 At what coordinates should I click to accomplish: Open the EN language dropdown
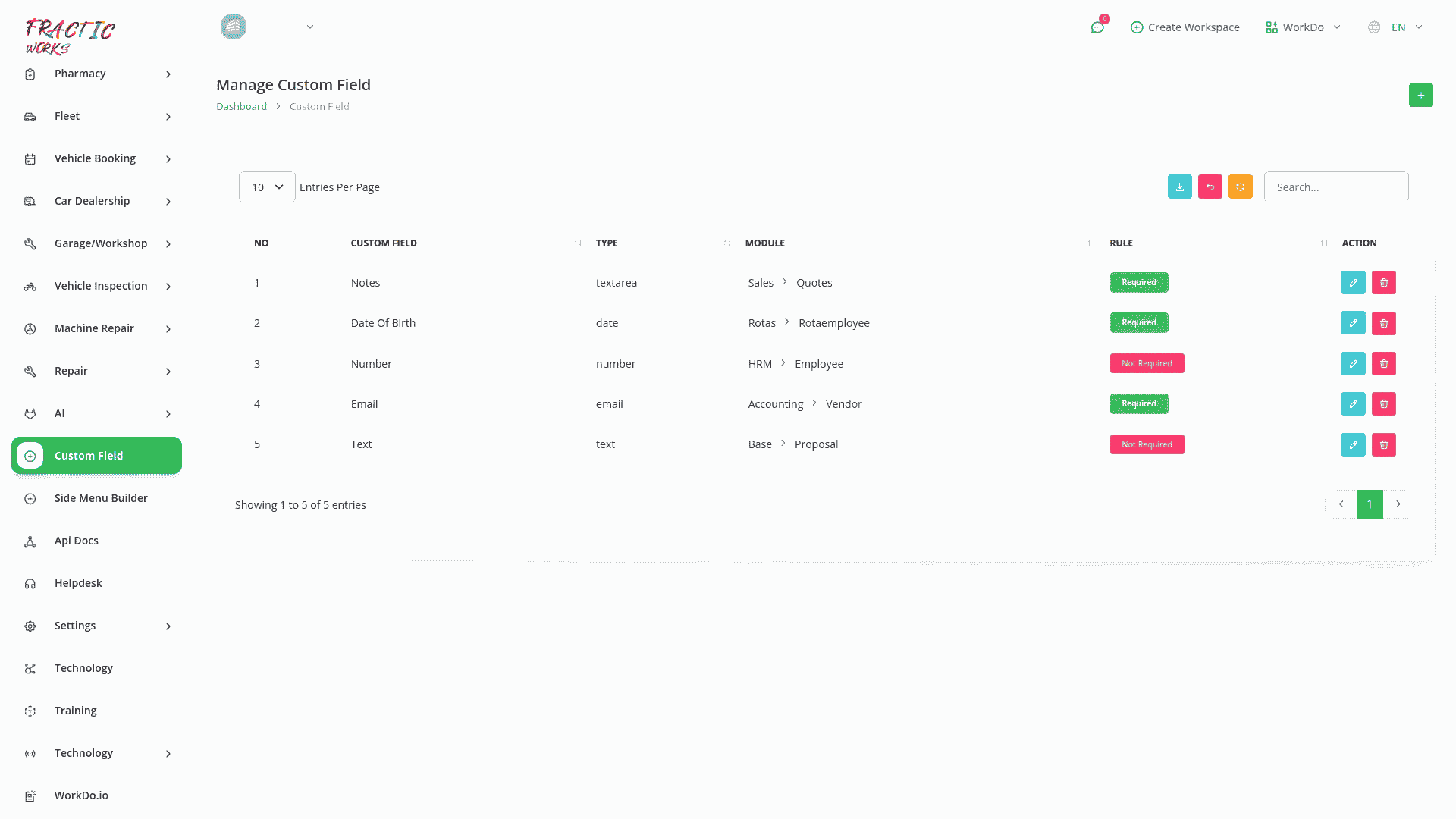(1398, 27)
